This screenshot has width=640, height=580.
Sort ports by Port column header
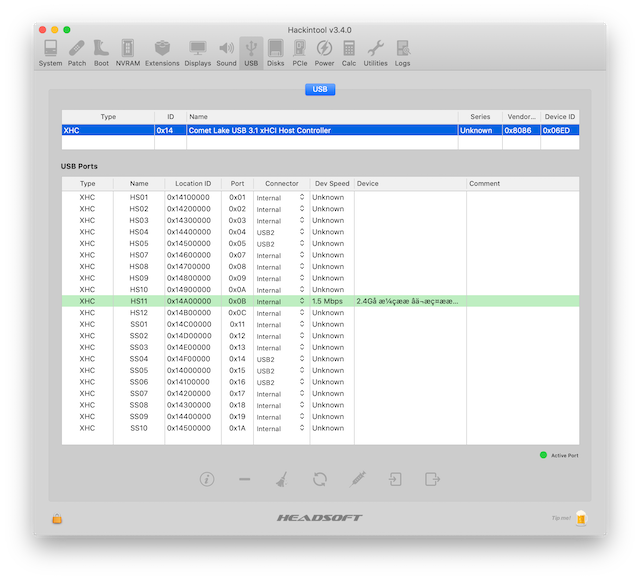237,184
